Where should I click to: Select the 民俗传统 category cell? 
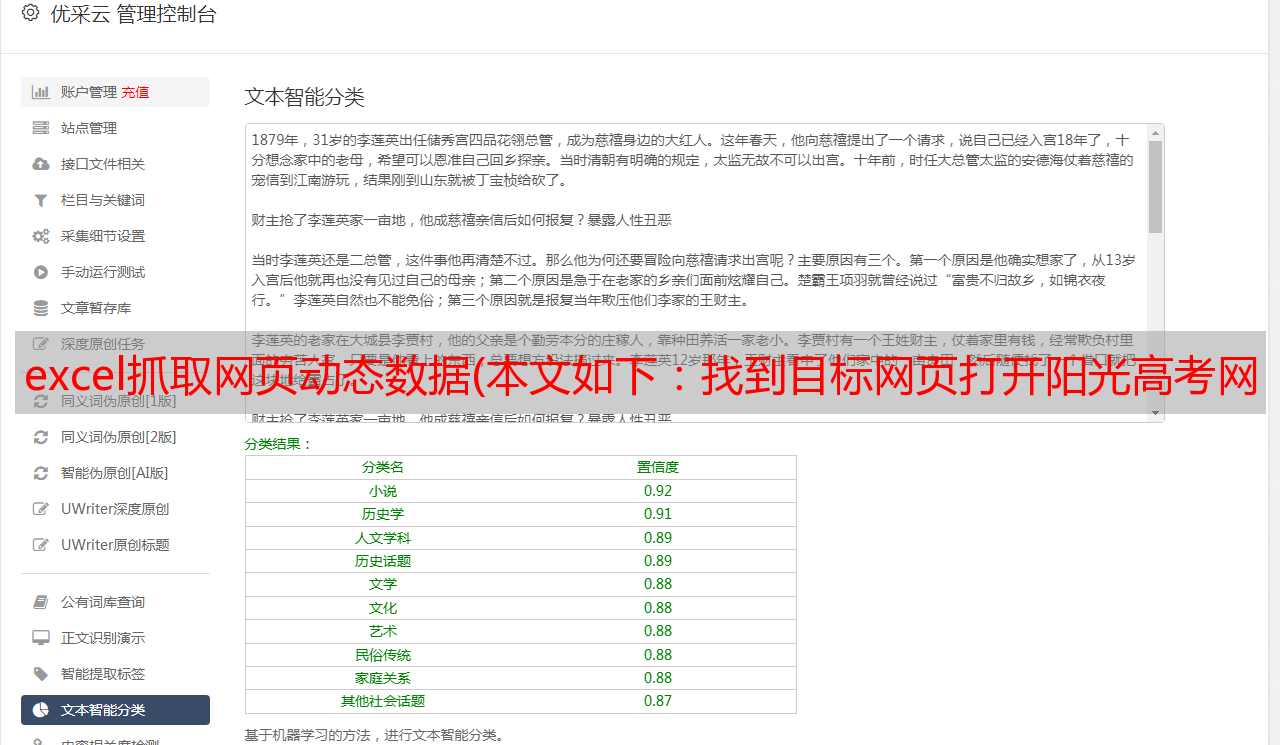(383, 655)
